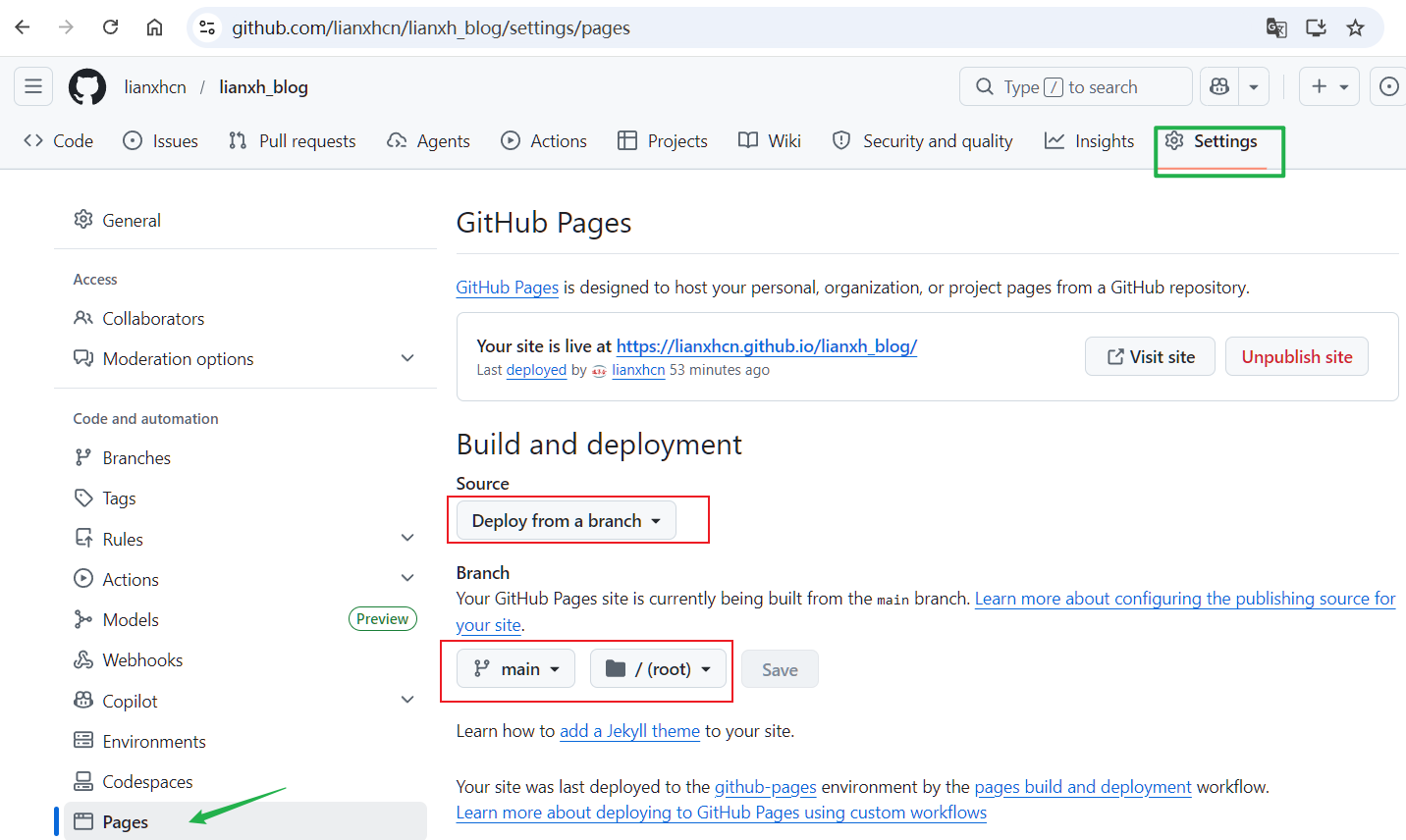Open Tags settings in sidebar
The image size is (1406, 840).
click(x=245, y=498)
